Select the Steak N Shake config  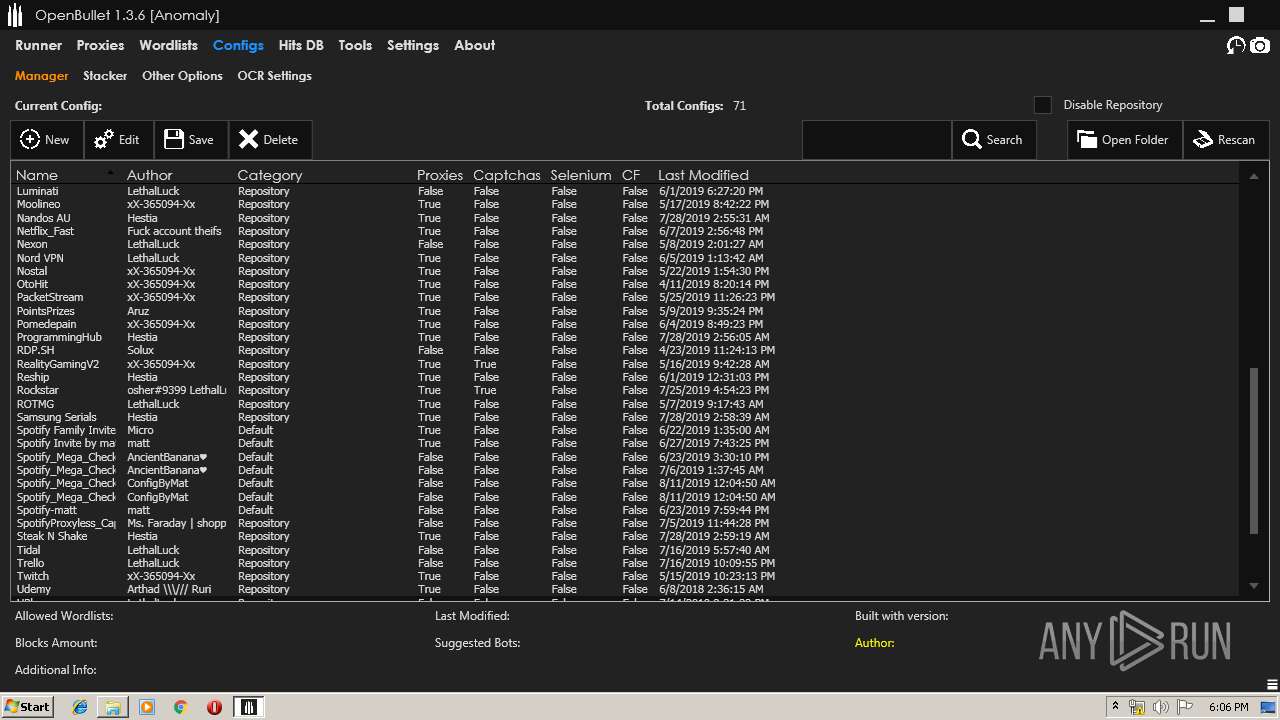(627, 537)
